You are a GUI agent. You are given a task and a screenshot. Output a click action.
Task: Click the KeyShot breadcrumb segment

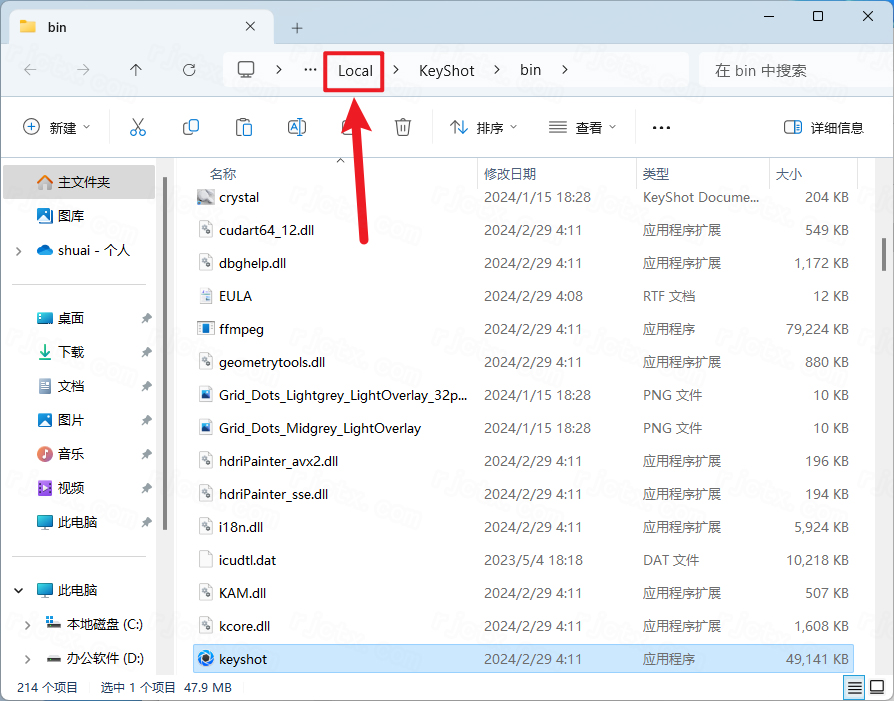446,71
